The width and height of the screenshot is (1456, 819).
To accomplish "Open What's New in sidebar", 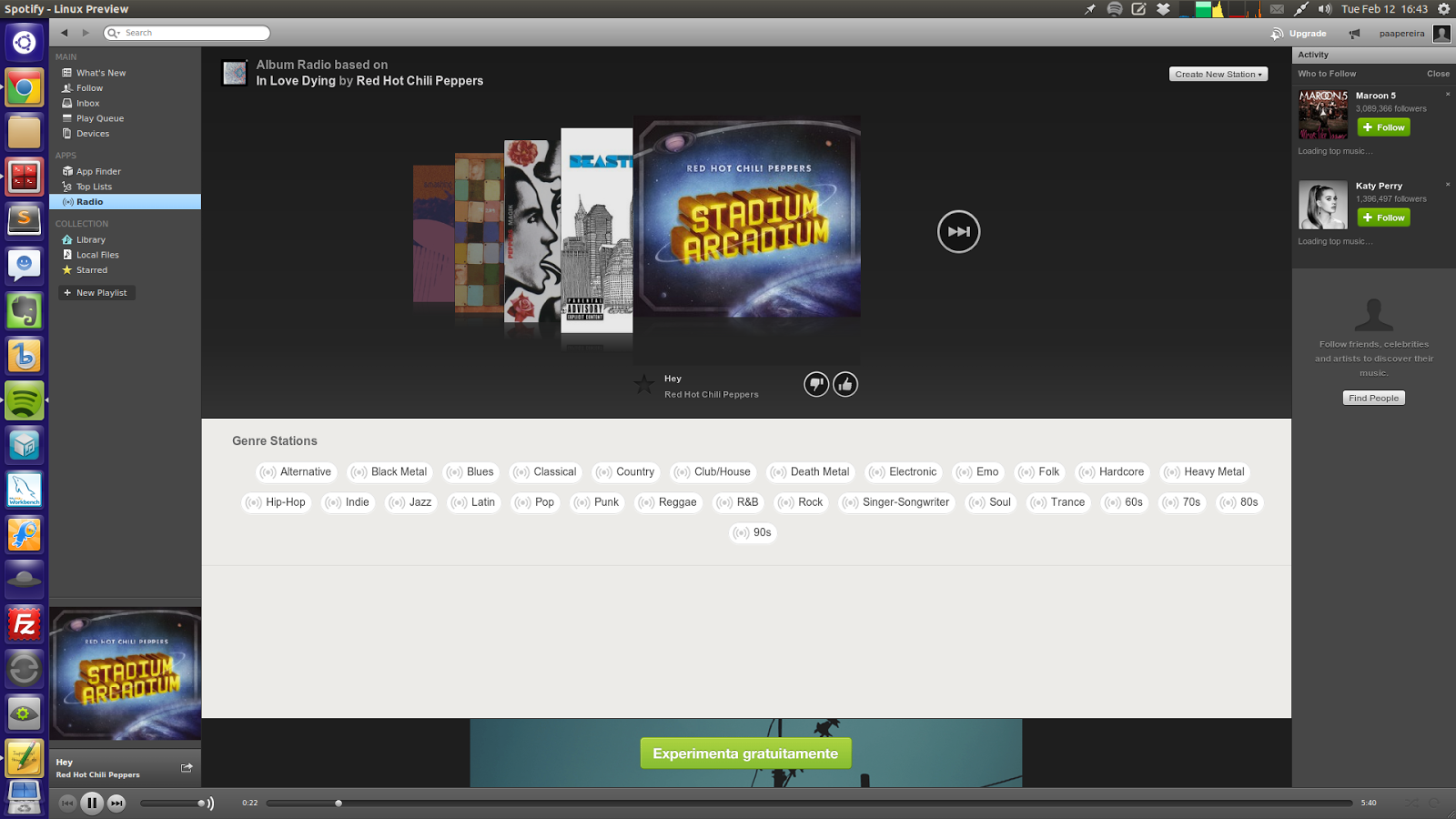I will click(101, 73).
